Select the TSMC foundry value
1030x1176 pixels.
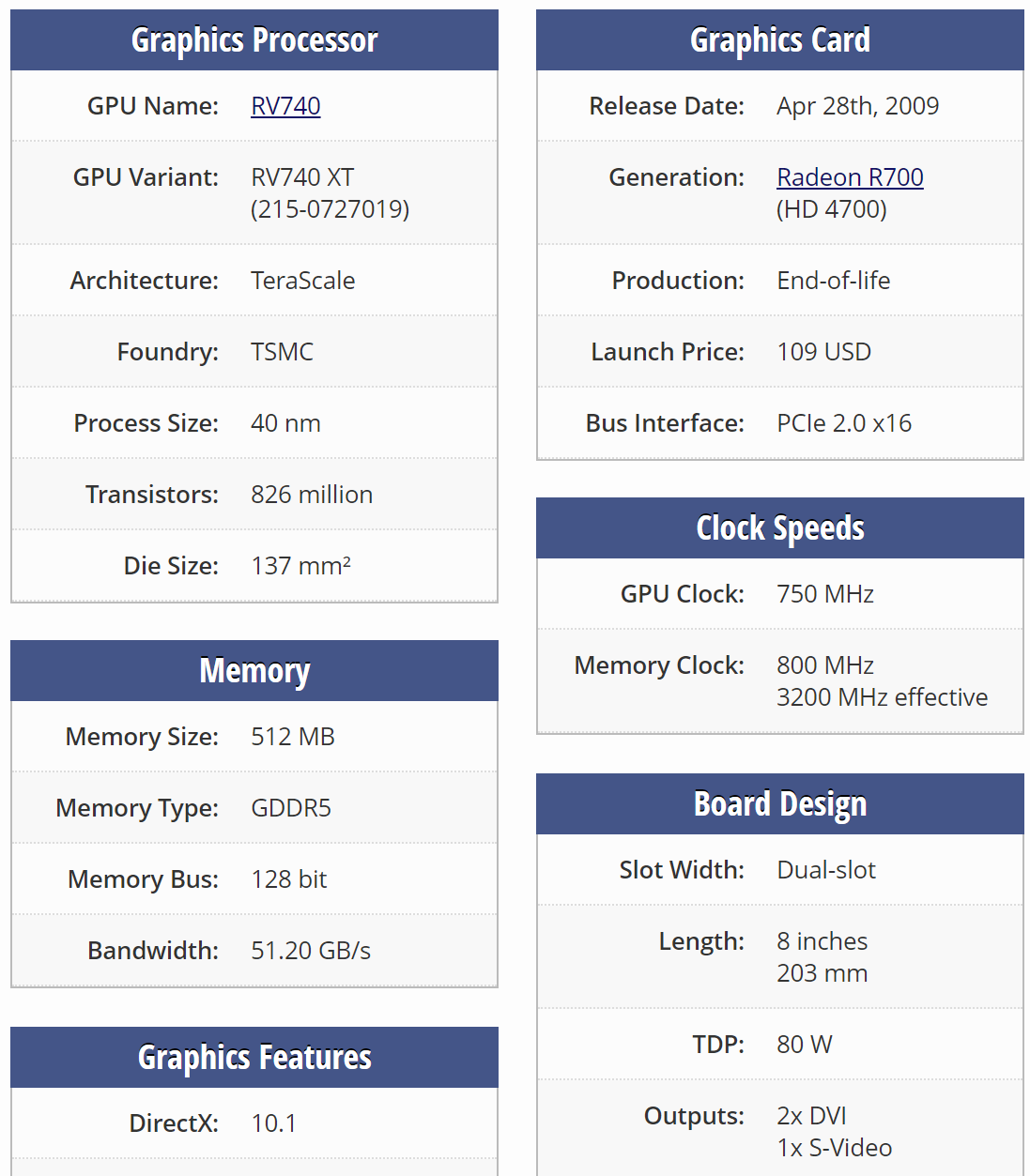pos(282,352)
